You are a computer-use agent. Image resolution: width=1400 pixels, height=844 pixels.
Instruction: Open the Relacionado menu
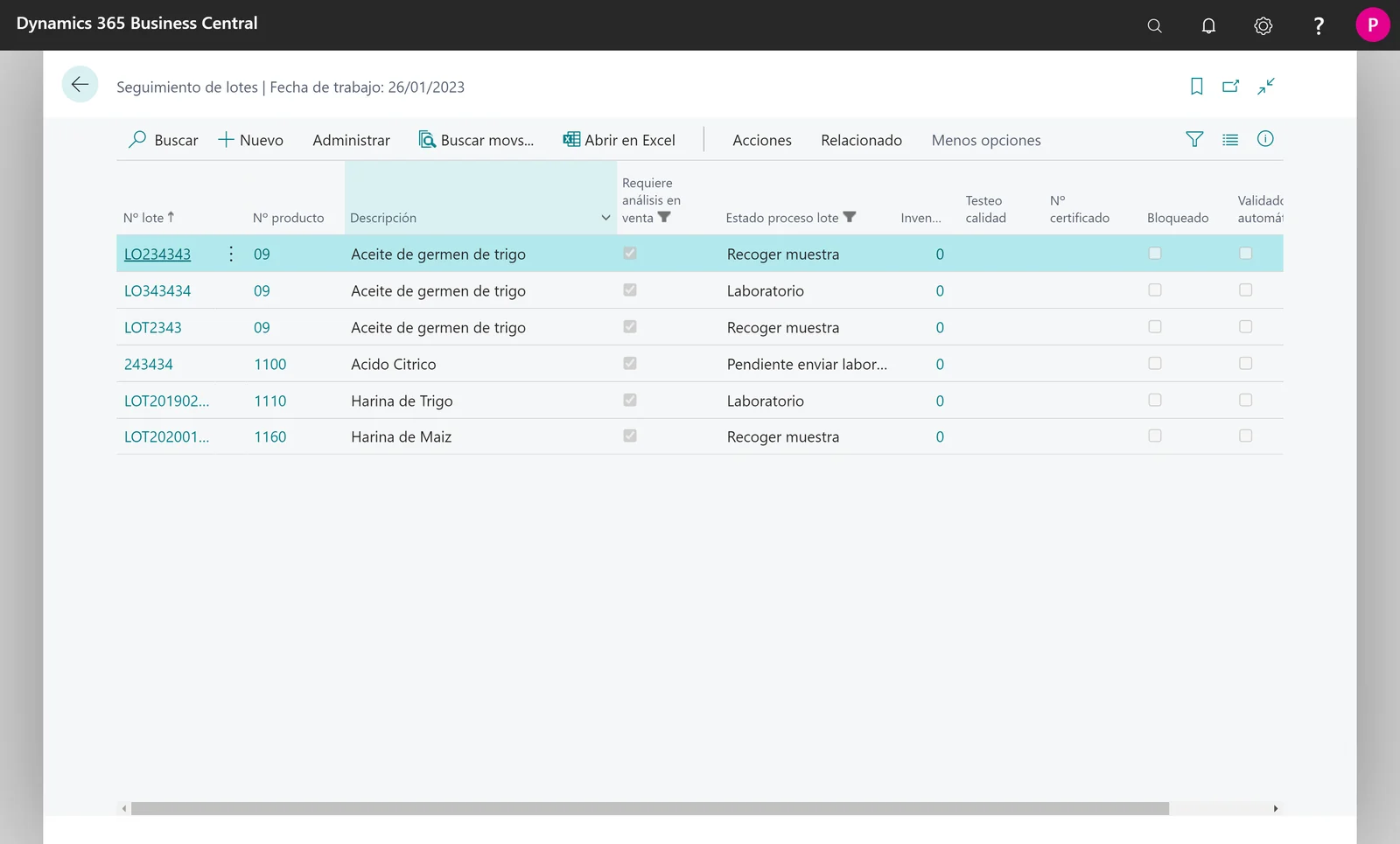[861, 140]
